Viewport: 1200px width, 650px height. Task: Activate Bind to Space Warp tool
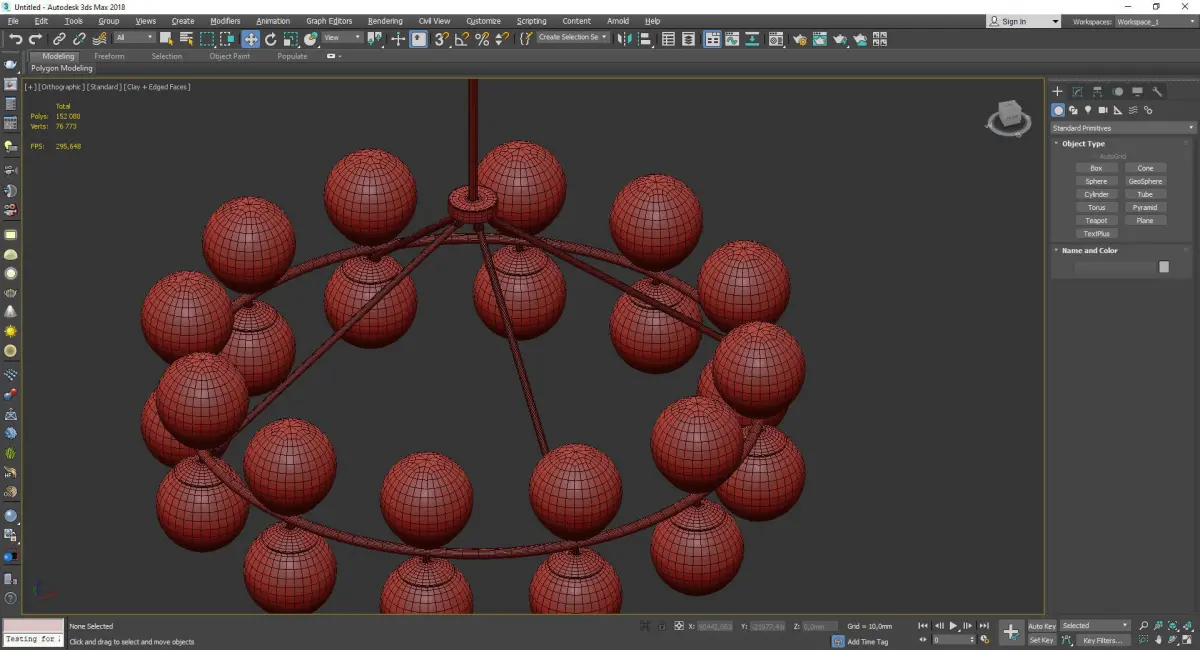click(100, 39)
